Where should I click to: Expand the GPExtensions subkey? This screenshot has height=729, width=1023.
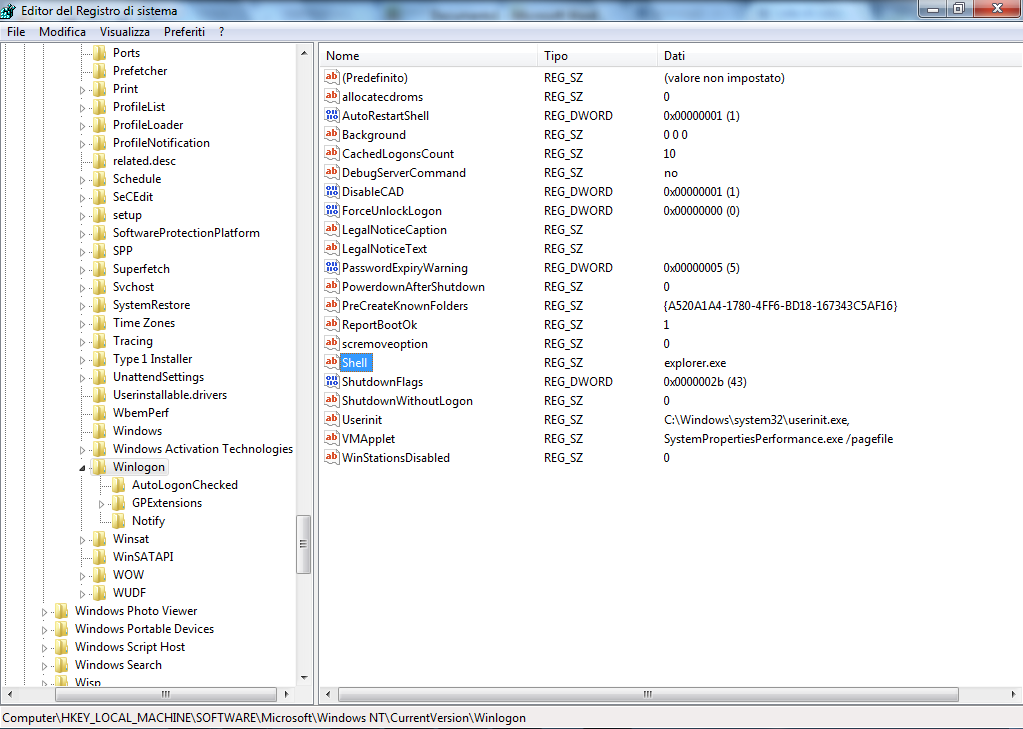[101, 504]
